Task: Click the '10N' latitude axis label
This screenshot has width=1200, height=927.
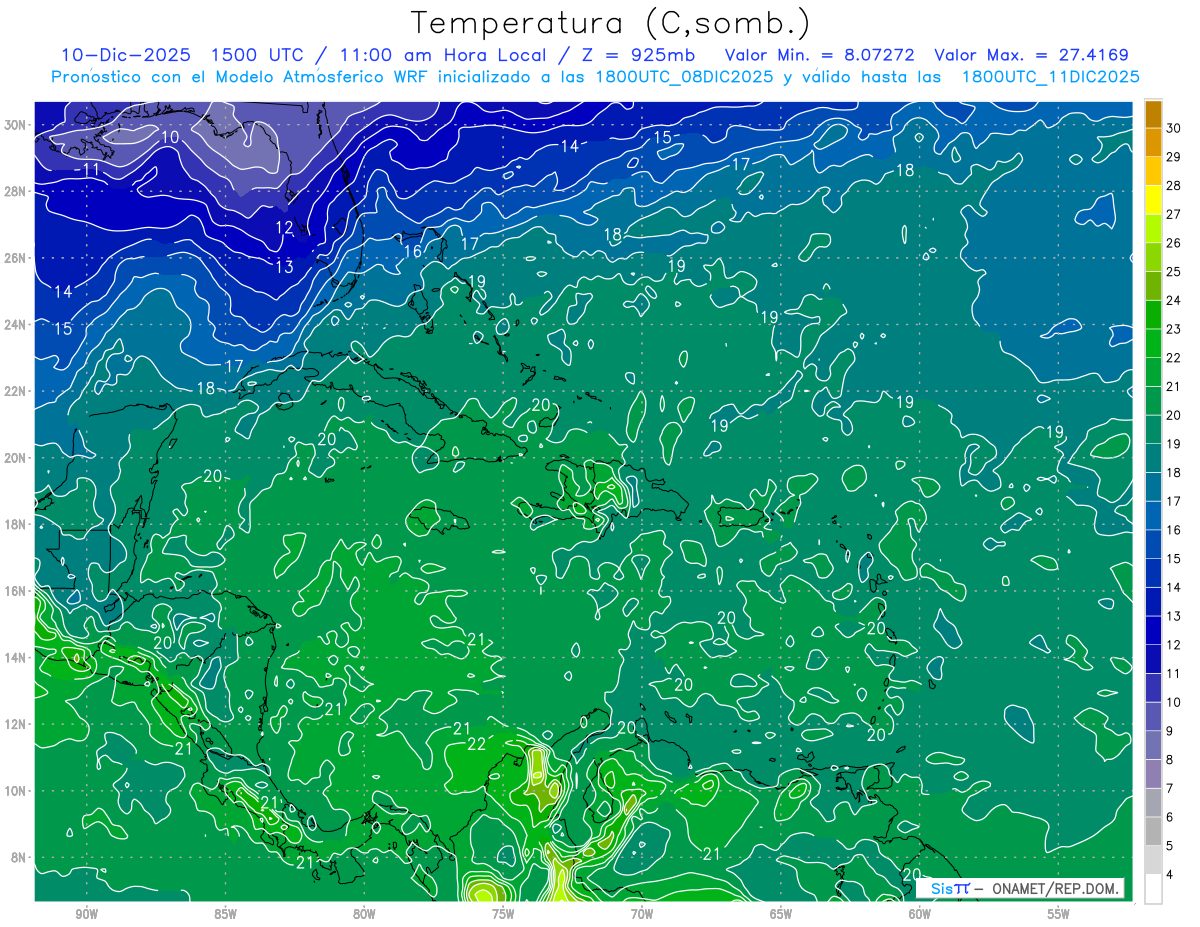Action: tap(17, 791)
